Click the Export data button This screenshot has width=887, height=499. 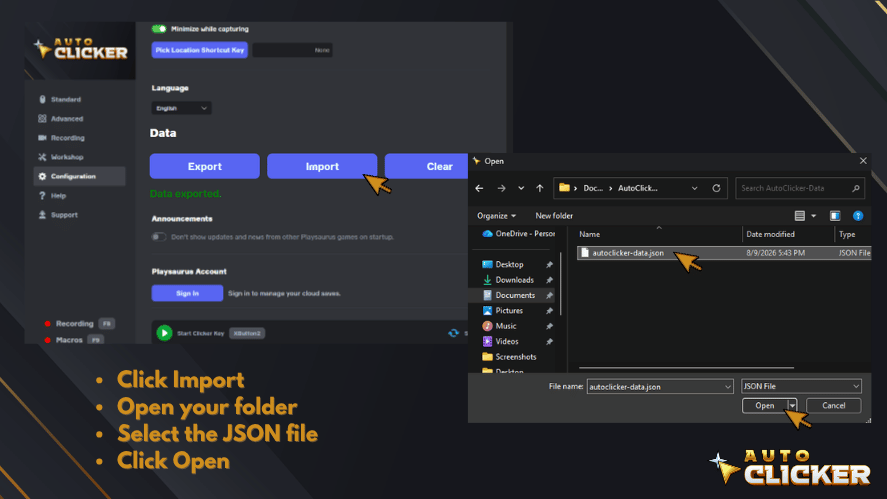point(205,166)
